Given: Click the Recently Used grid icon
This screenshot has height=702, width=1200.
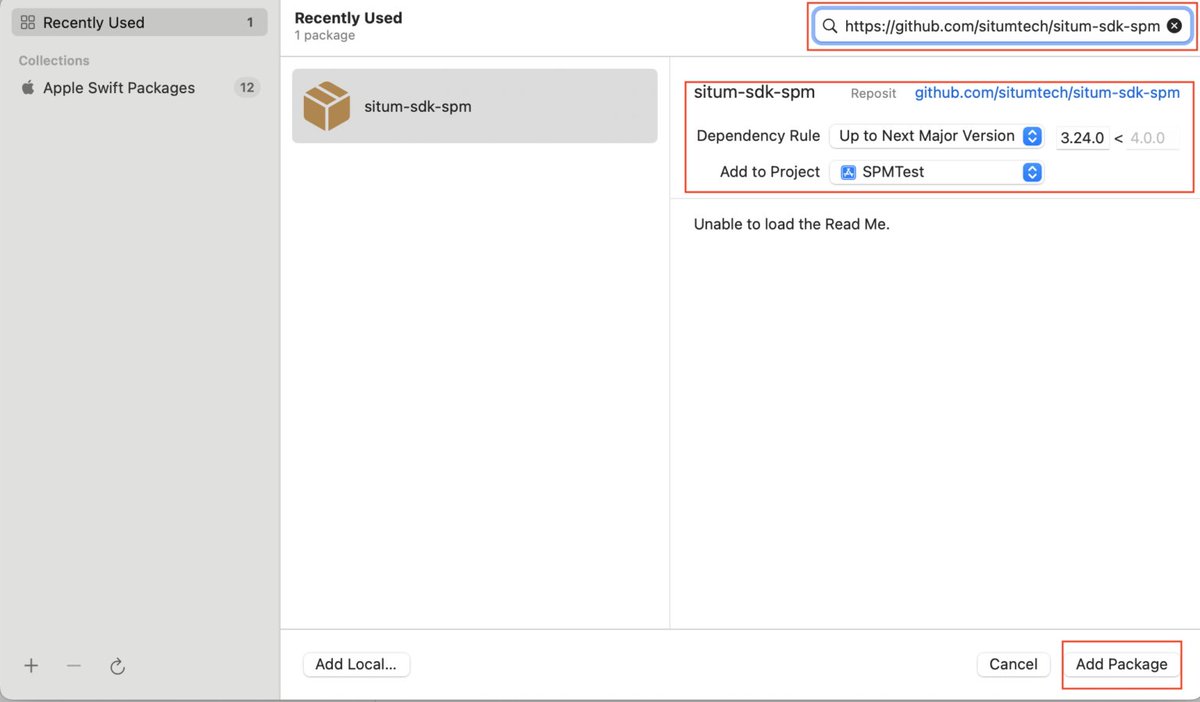Looking at the screenshot, I should tap(28, 22).
